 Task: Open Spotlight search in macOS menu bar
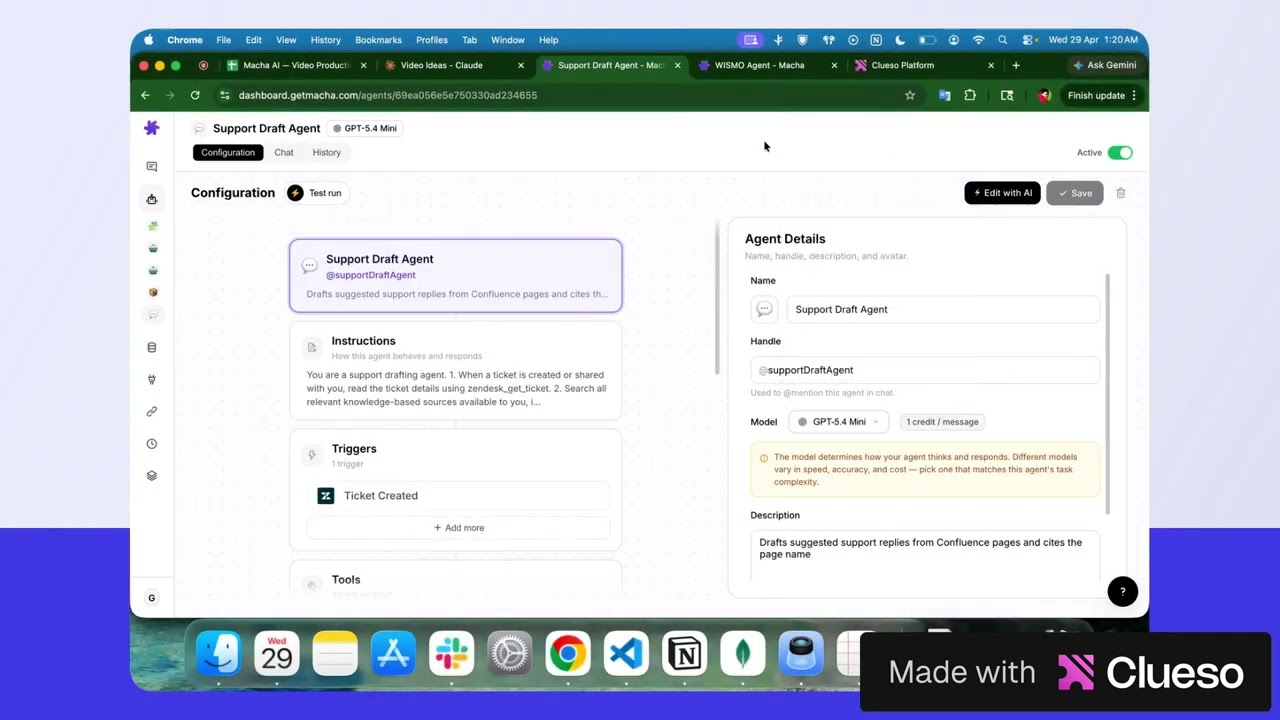(1002, 40)
